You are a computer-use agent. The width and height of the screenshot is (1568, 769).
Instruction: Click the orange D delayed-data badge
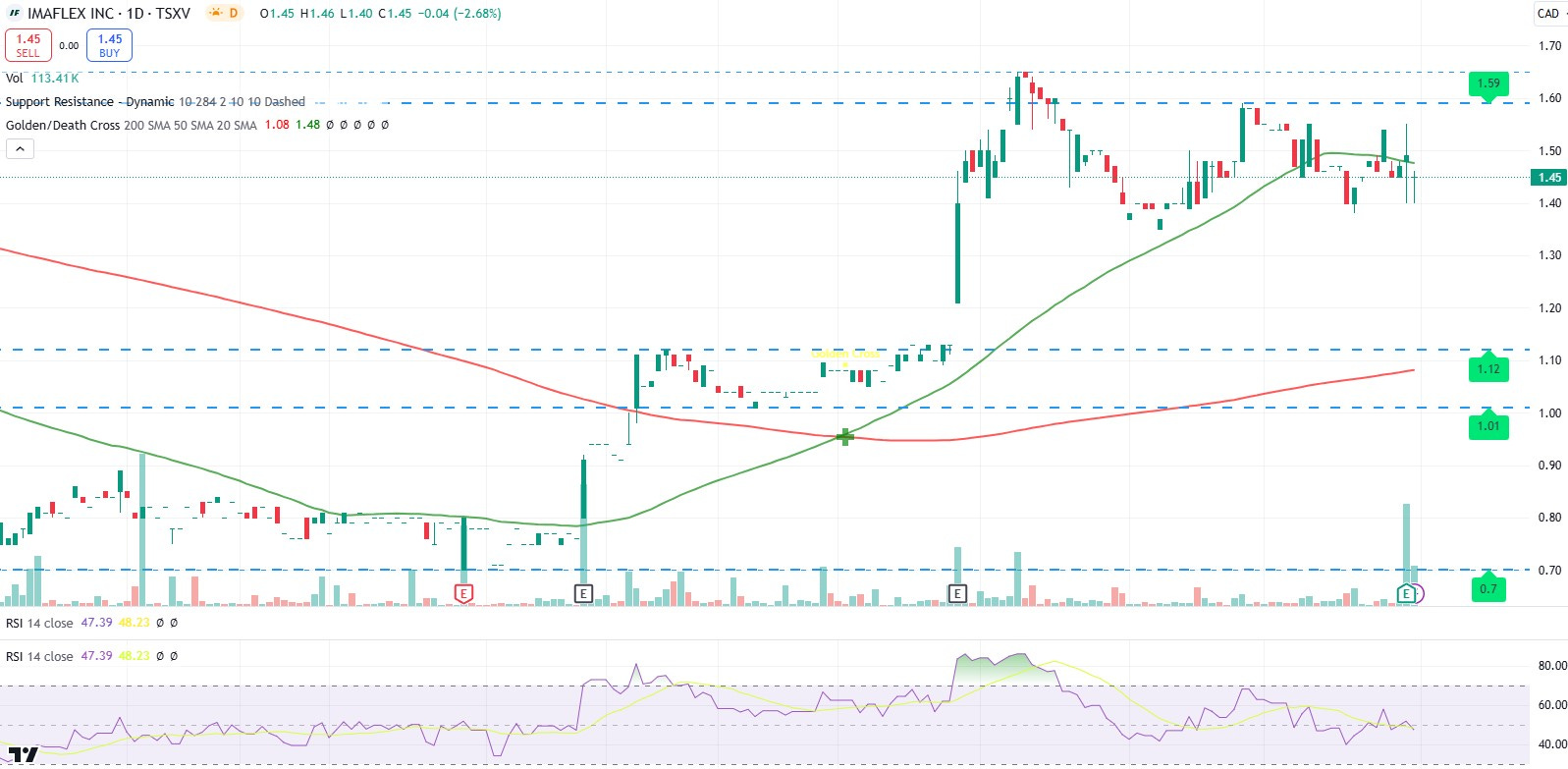tap(234, 13)
